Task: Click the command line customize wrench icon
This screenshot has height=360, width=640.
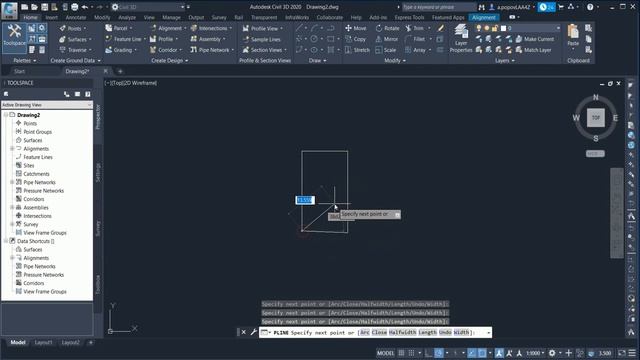Action: point(253,332)
